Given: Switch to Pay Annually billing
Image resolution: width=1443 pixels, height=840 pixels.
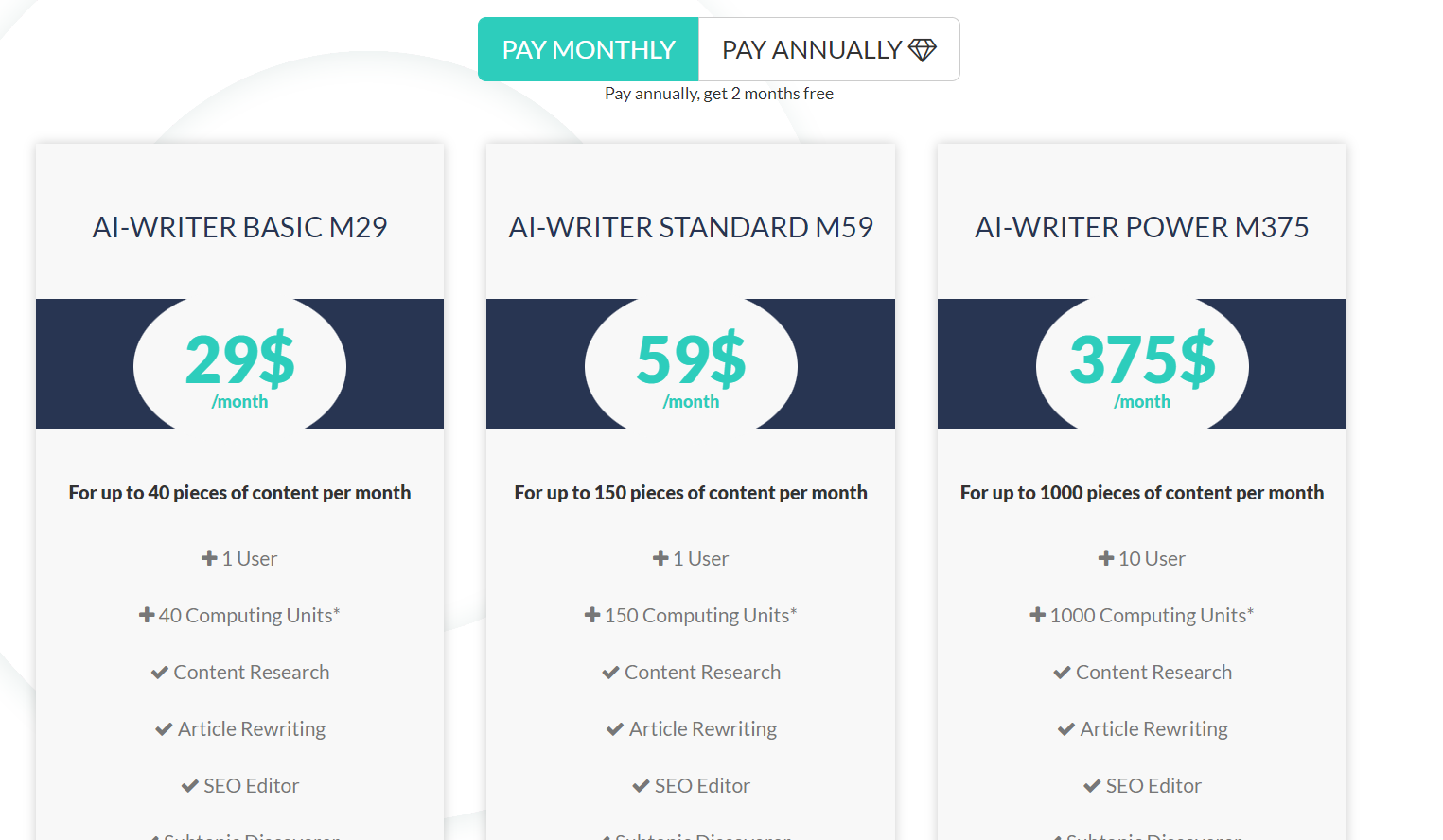Looking at the screenshot, I should (x=829, y=49).
